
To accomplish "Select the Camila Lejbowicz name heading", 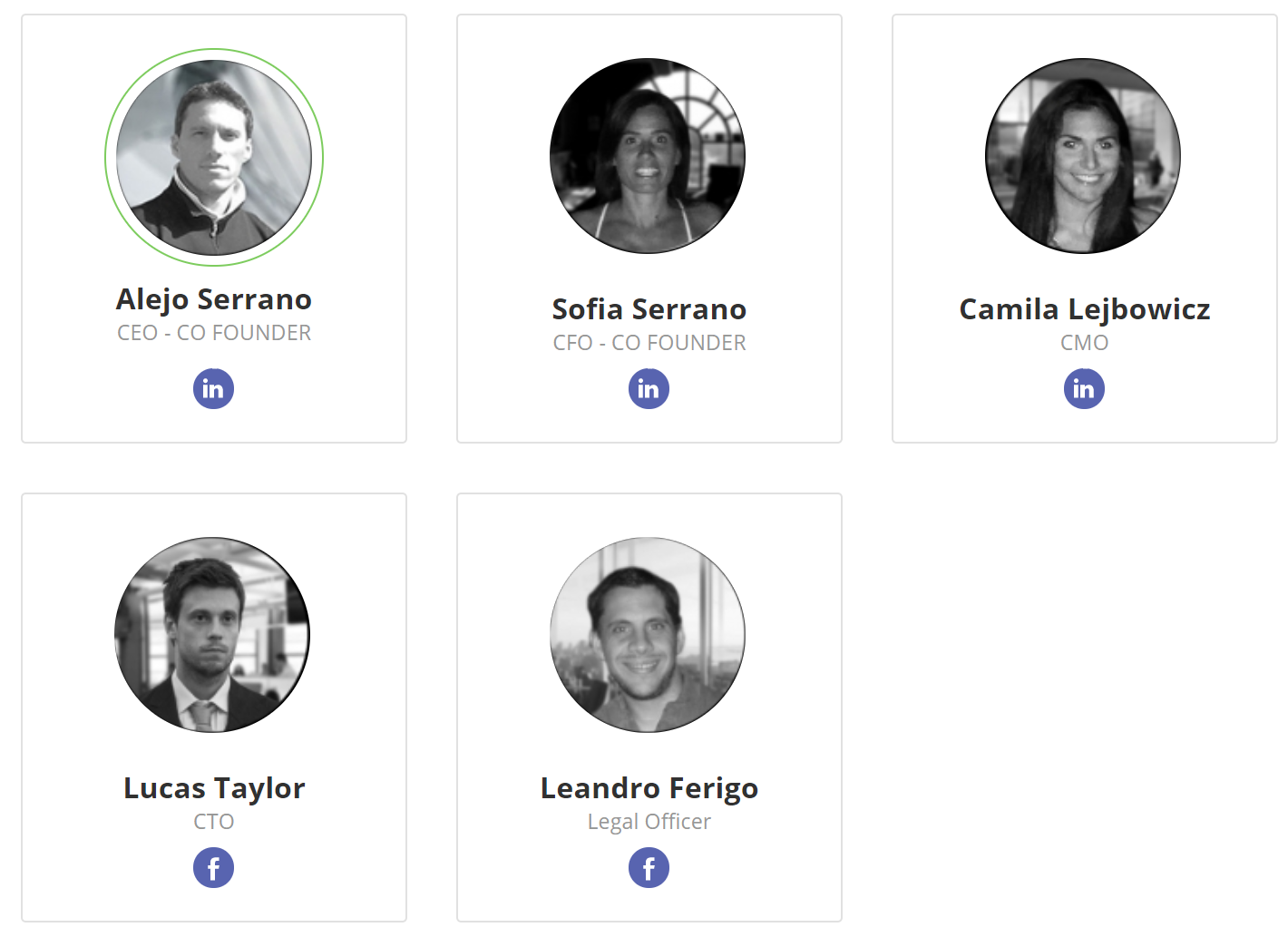I will [1085, 309].
